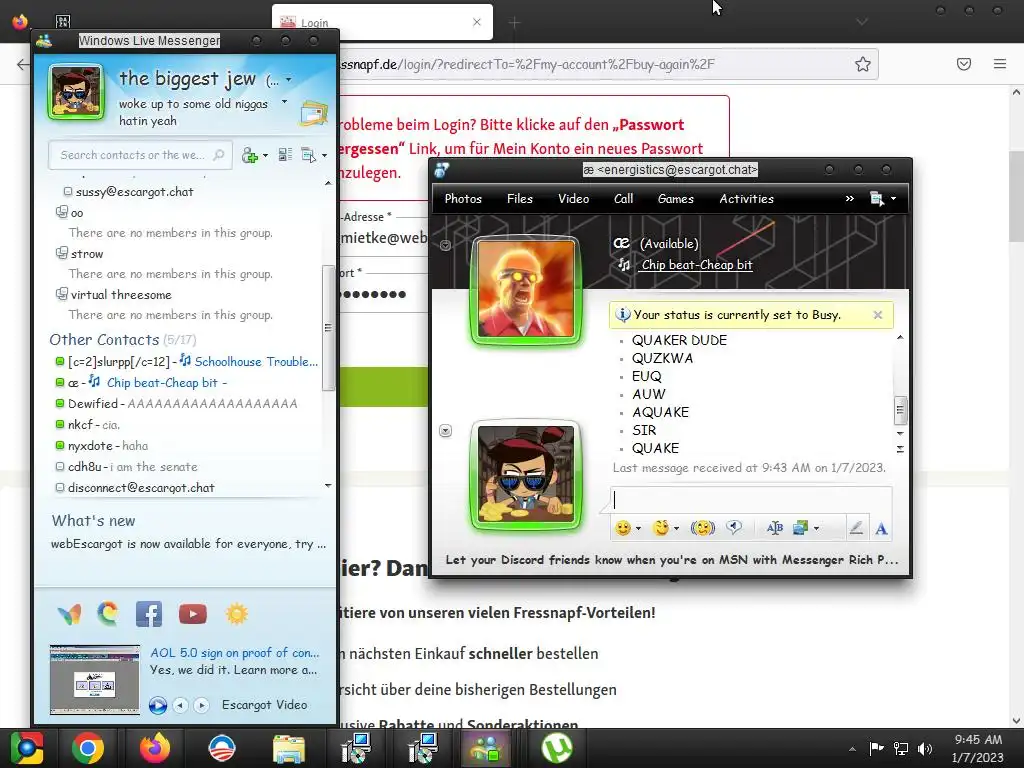Image resolution: width=1024 pixels, height=768 pixels.
Task: Open 'AOL 5.0 sign on proof' link
Action: pyautogui.click(x=234, y=652)
